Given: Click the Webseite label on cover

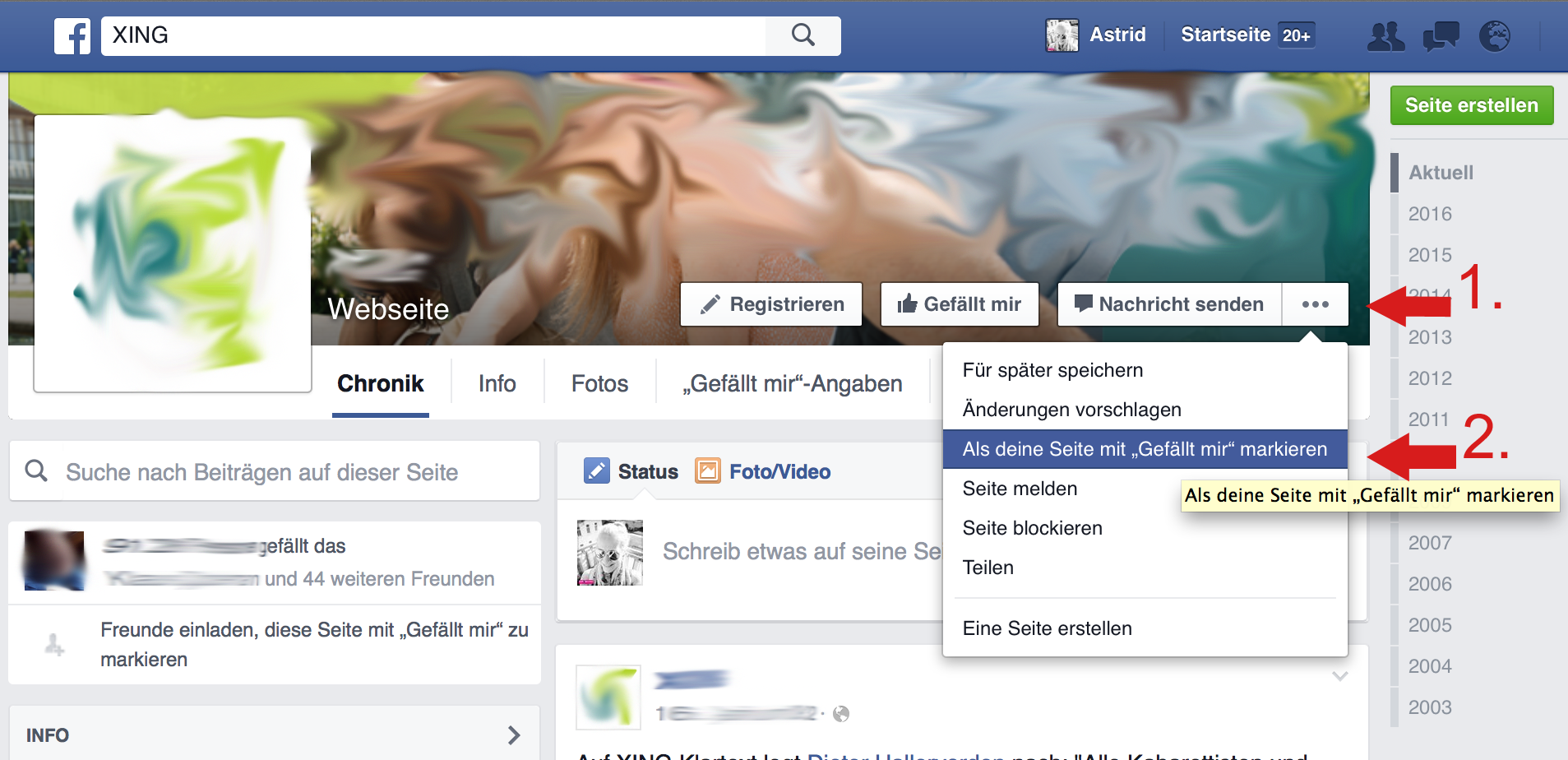Looking at the screenshot, I should coord(388,309).
